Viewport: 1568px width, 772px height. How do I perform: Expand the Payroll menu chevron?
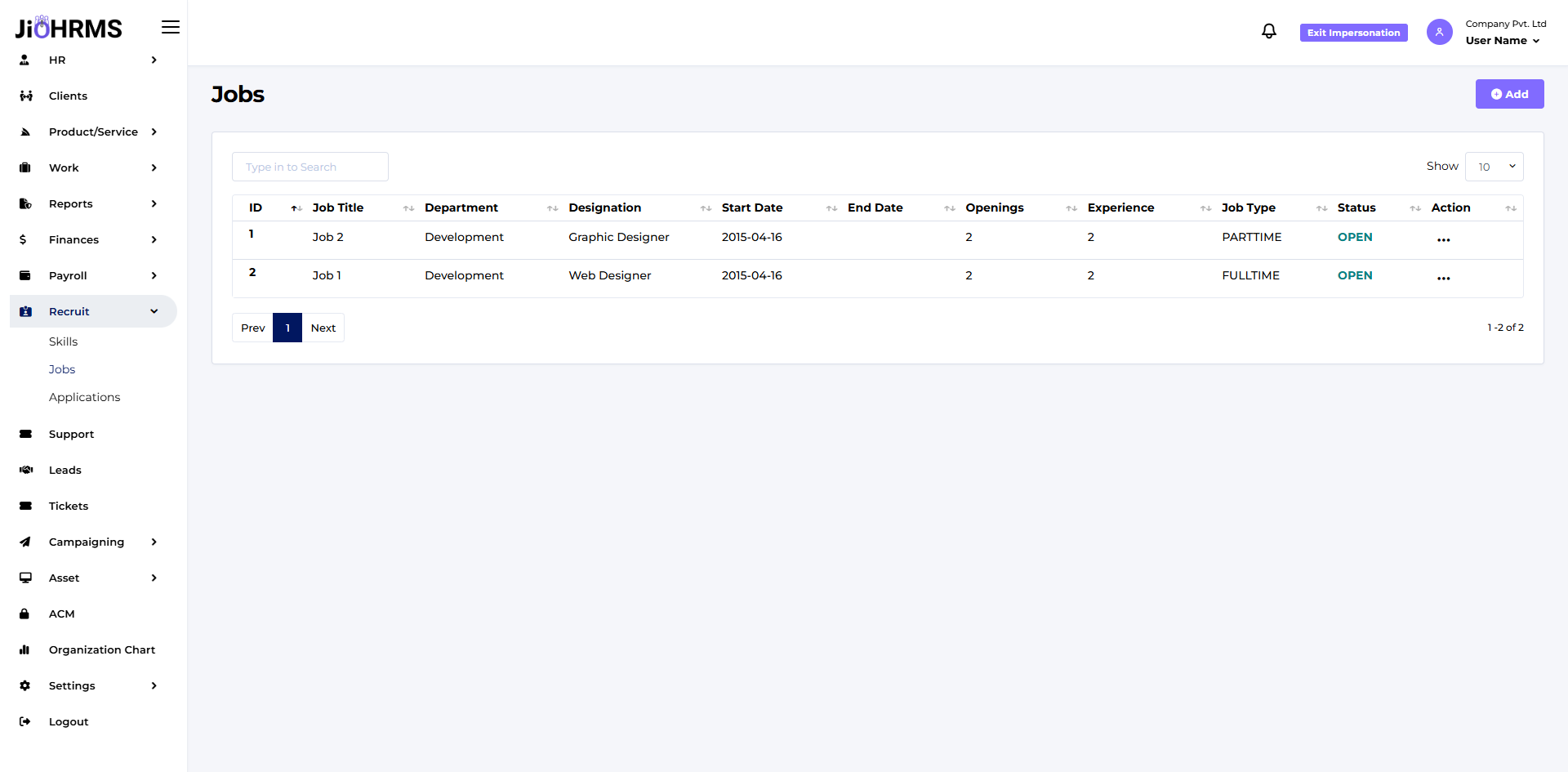tap(154, 275)
